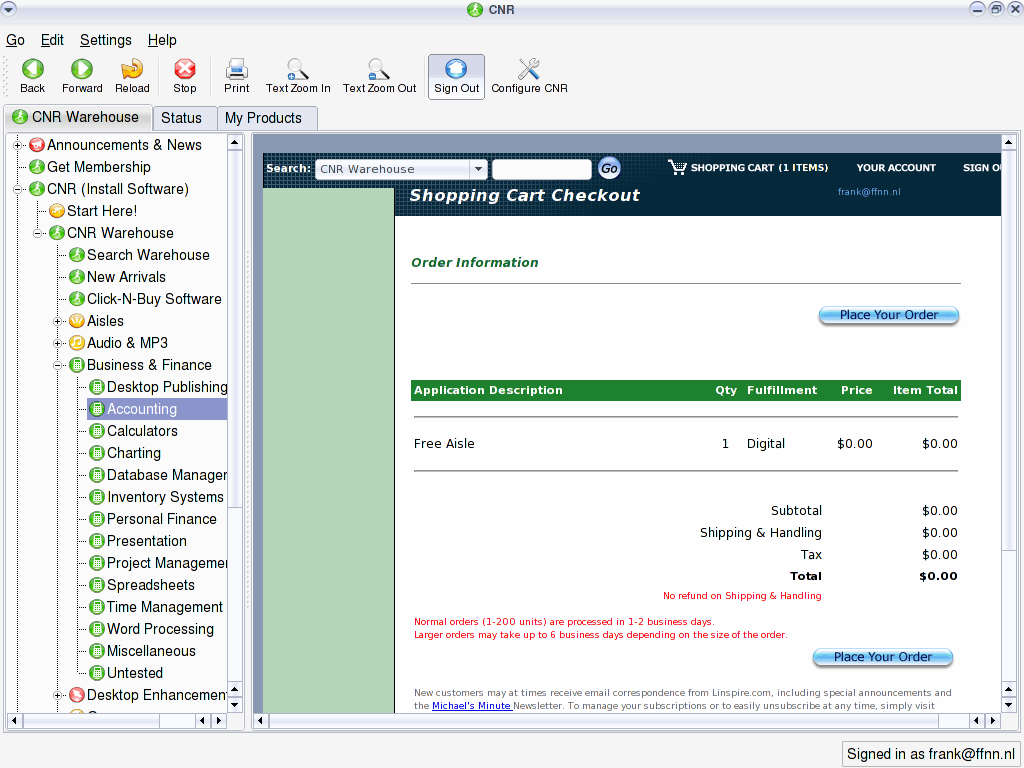Click the web page vertical scrollbar down arrow

point(1009,705)
